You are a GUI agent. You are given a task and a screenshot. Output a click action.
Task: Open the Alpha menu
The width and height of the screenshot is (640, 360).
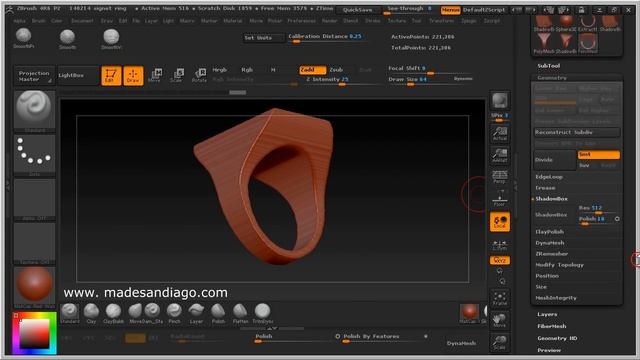coord(19,21)
